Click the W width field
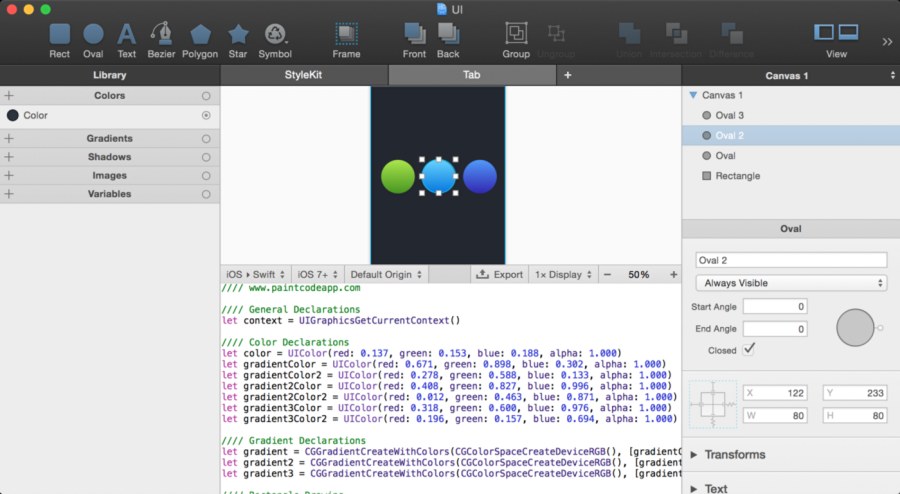Screen dimensions: 900x494 775,415
